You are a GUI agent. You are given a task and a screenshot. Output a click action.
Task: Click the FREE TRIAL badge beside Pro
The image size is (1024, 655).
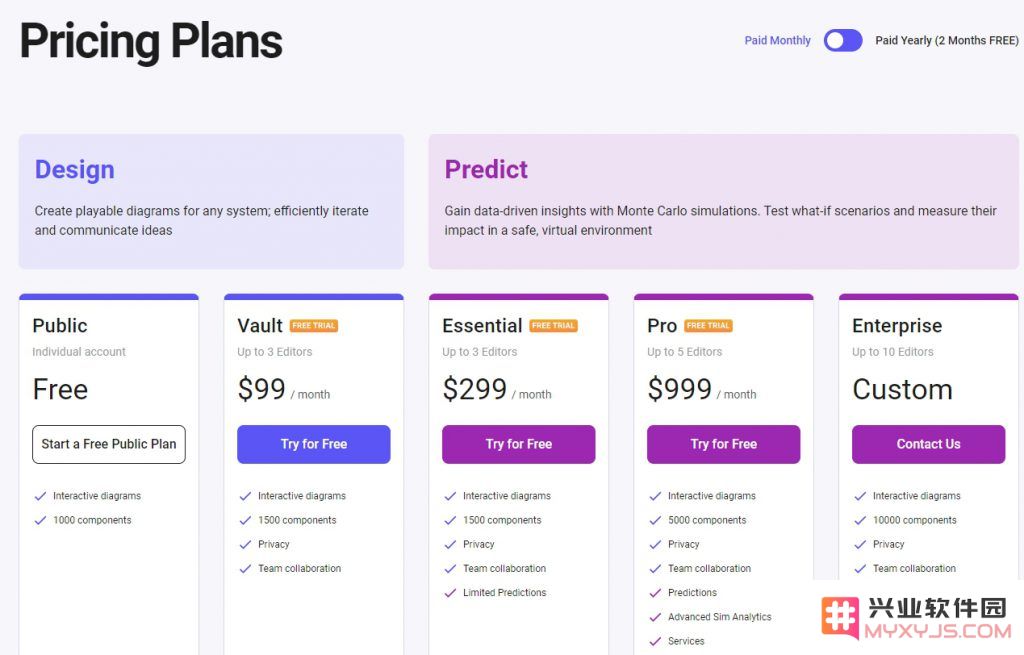click(708, 325)
